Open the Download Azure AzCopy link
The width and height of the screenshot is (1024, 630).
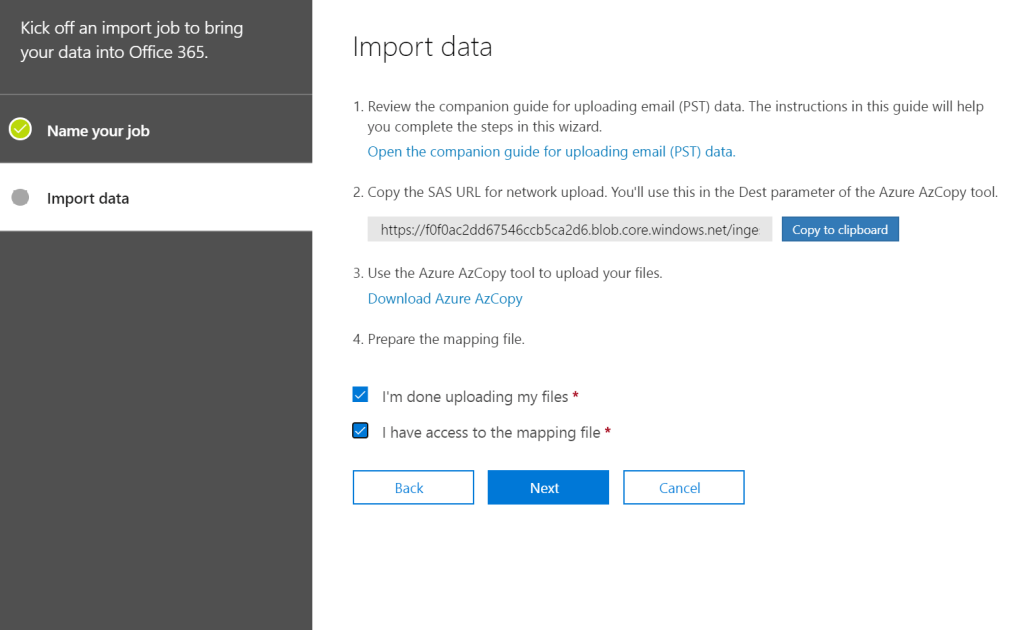(x=445, y=299)
